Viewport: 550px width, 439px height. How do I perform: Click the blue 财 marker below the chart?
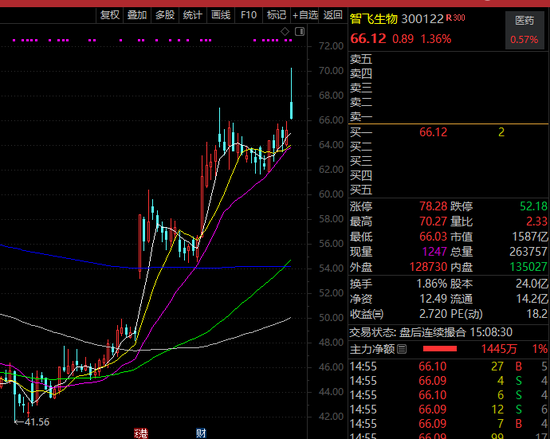click(x=201, y=434)
